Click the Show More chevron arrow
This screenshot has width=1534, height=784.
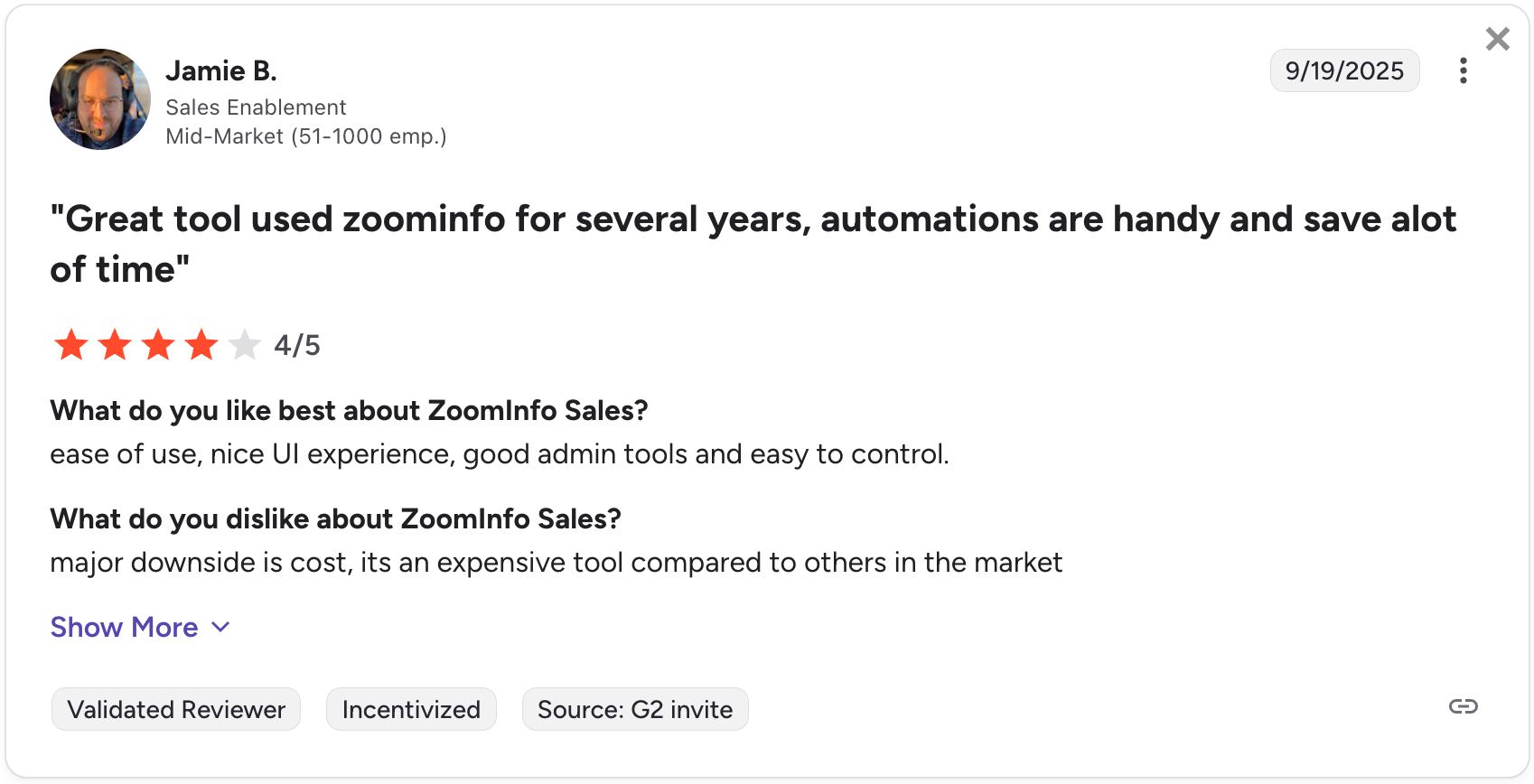point(220,627)
